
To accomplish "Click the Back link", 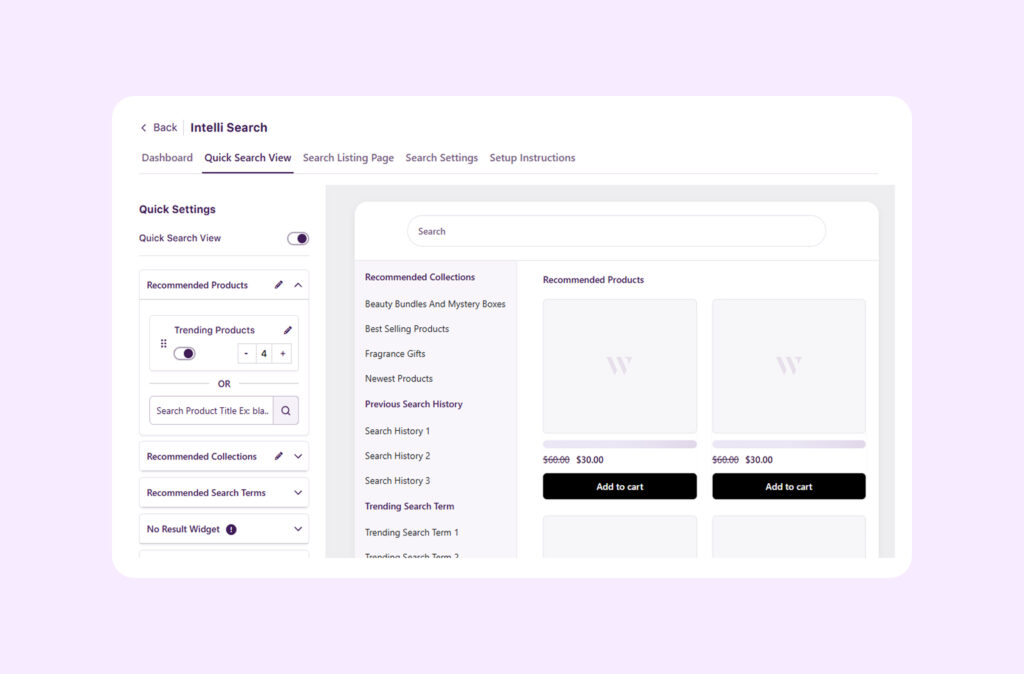I will tap(163, 127).
